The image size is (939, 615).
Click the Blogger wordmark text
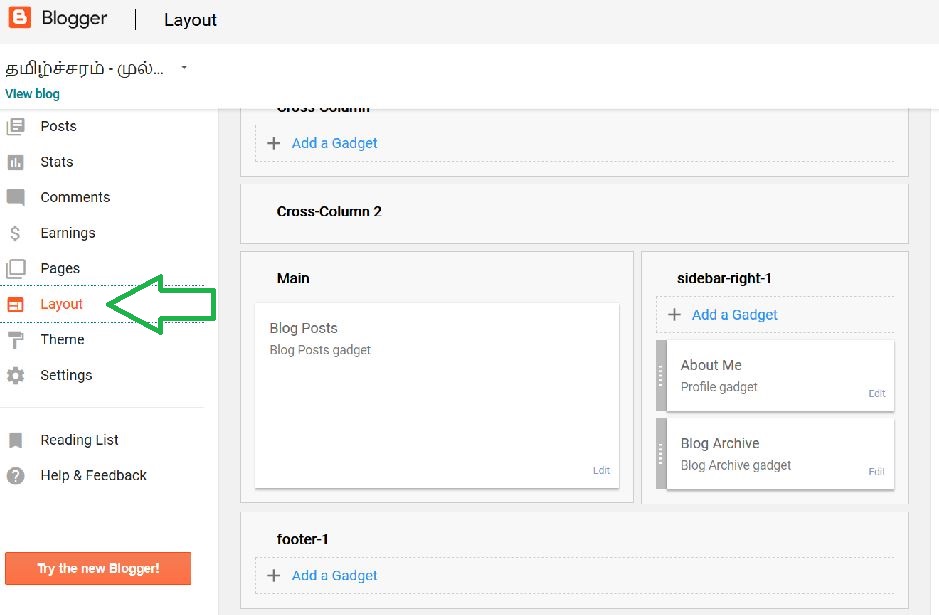74,18
